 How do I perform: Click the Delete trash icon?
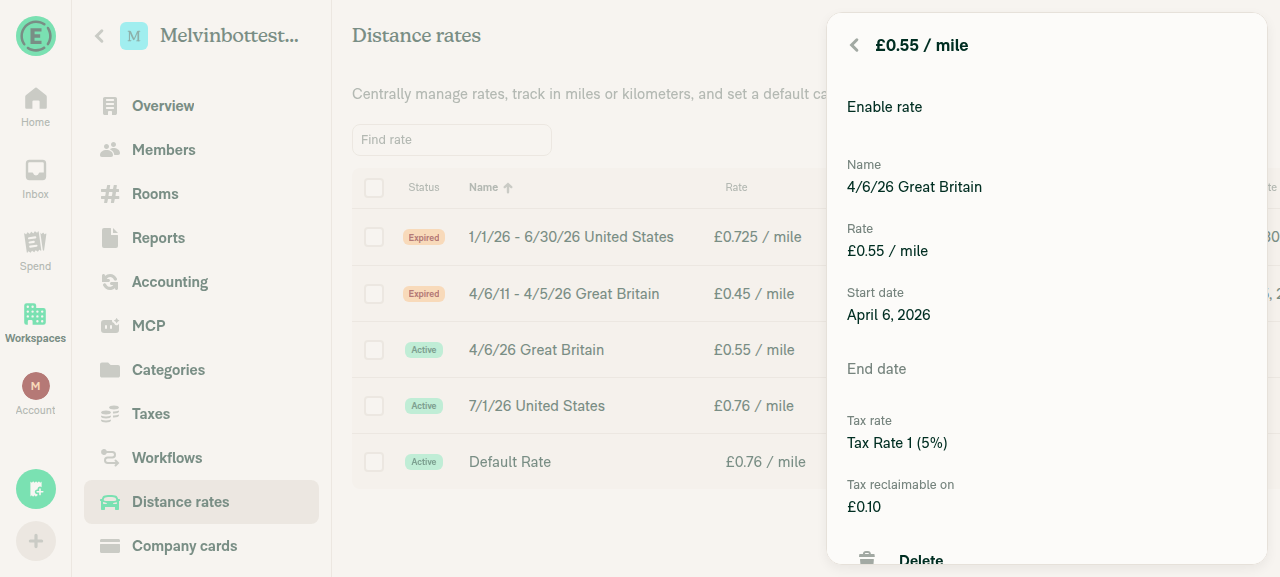click(867, 560)
